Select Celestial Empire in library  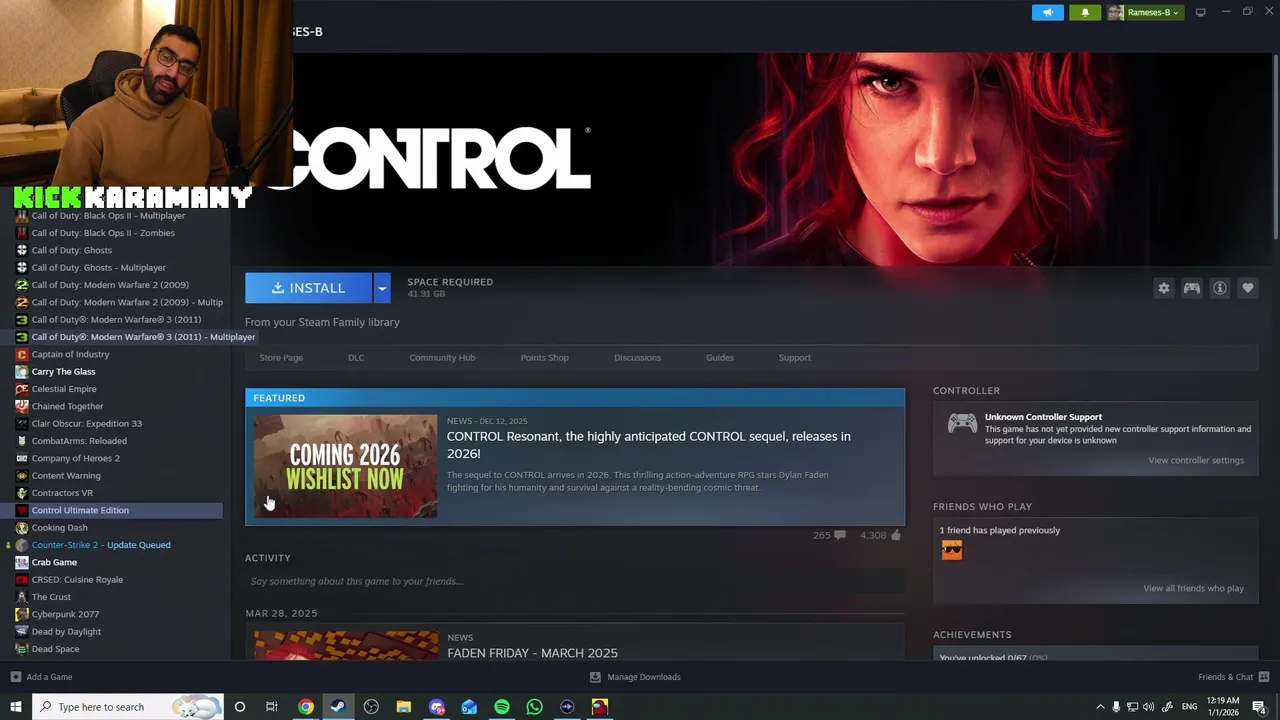[x=64, y=389]
